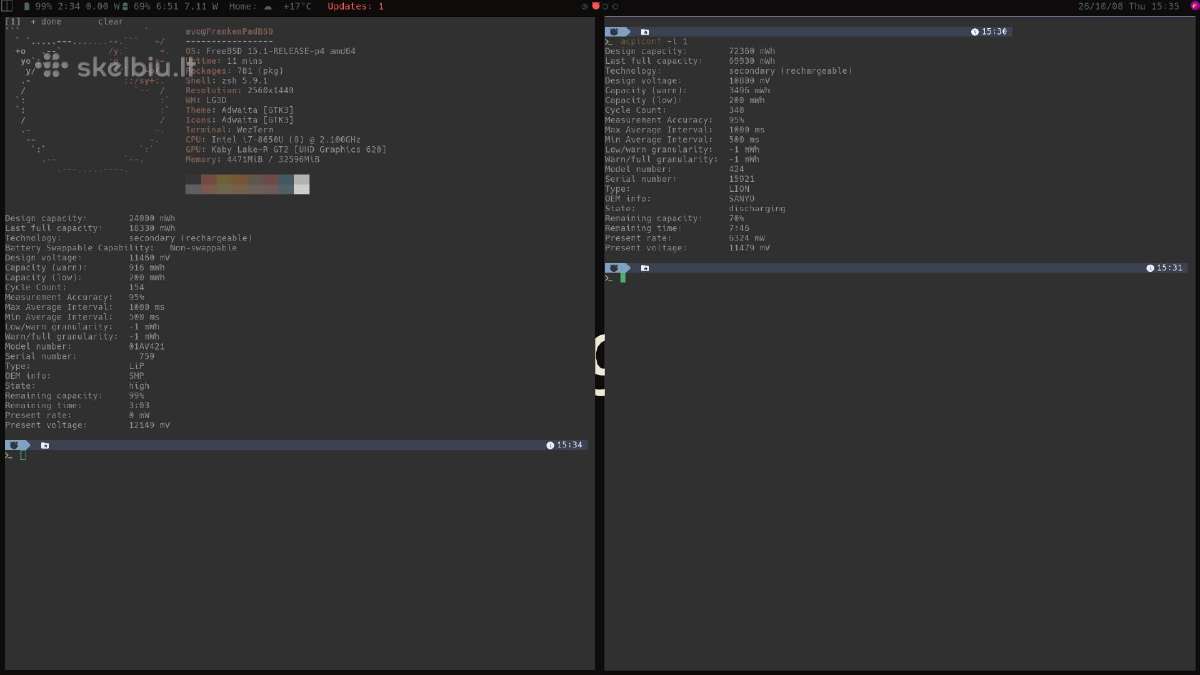Click the battery icon showing 99%
1200x675 pixels.
(27, 6)
